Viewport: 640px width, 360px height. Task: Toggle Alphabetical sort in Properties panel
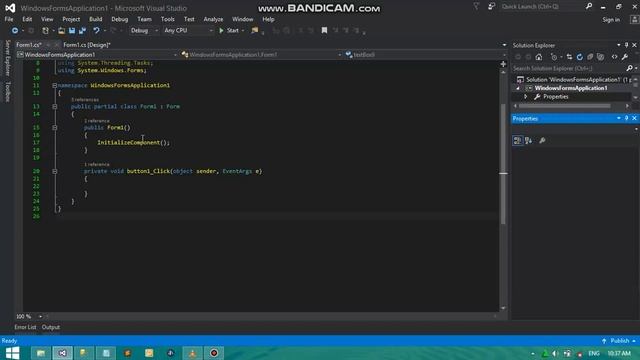click(529, 141)
